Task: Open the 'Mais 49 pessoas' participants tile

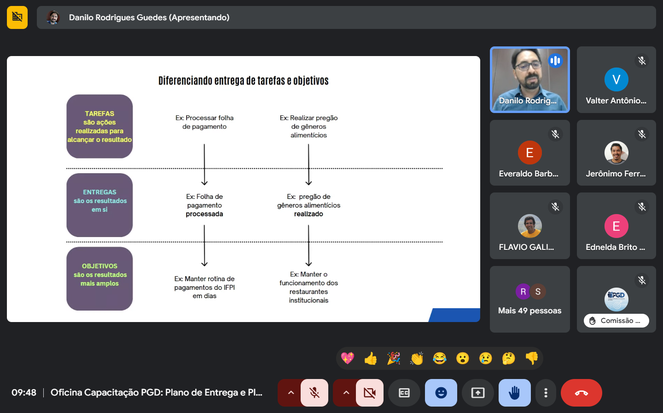Action: (x=529, y=297)
